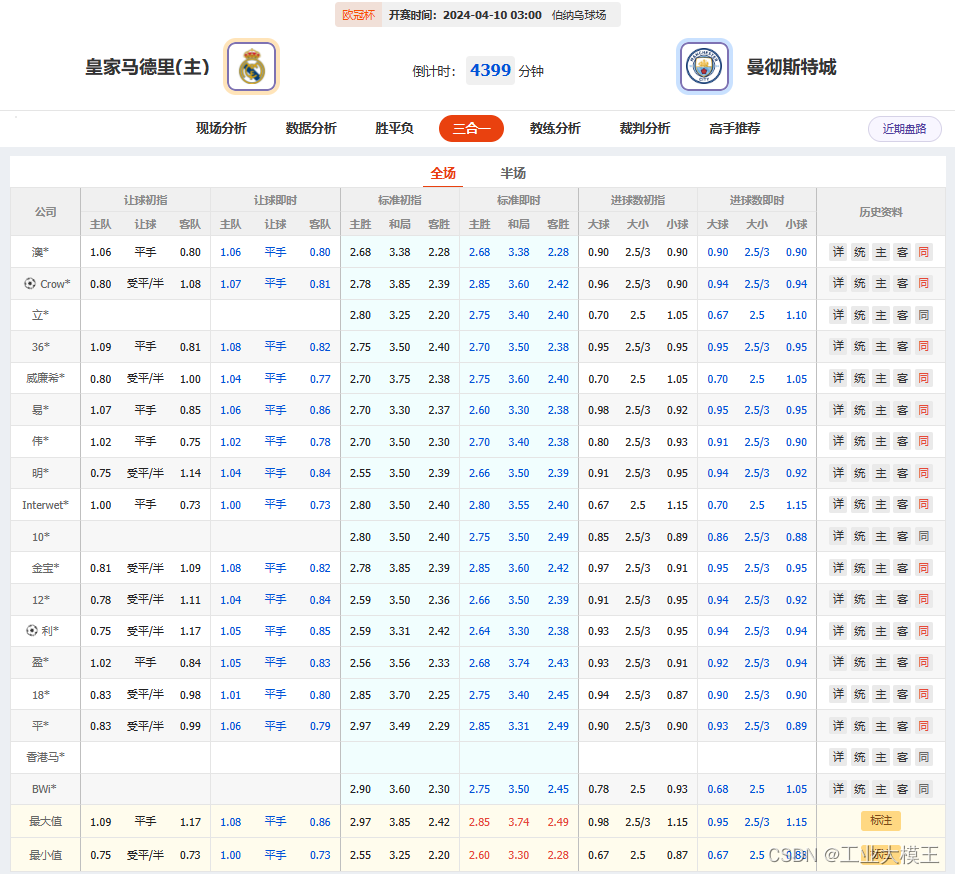Click BWi* live over odds 0.68
Viewport: 955px width, 874px height.
[717, 789]
